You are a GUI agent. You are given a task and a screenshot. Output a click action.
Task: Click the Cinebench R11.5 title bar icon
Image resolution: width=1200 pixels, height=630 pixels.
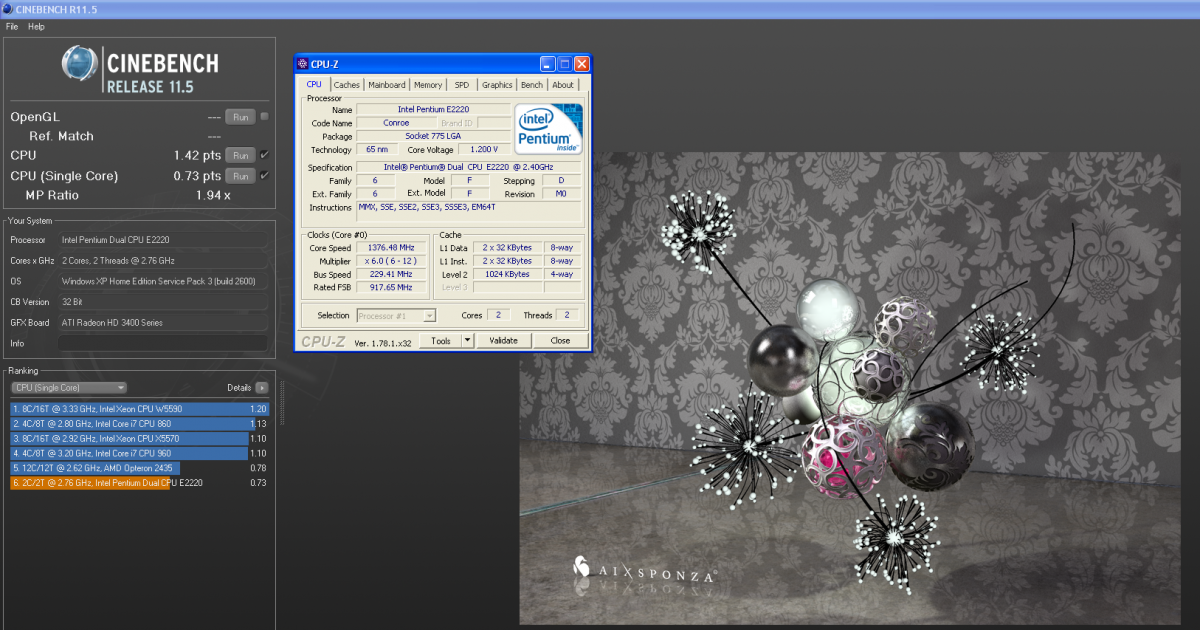(7, 7)
